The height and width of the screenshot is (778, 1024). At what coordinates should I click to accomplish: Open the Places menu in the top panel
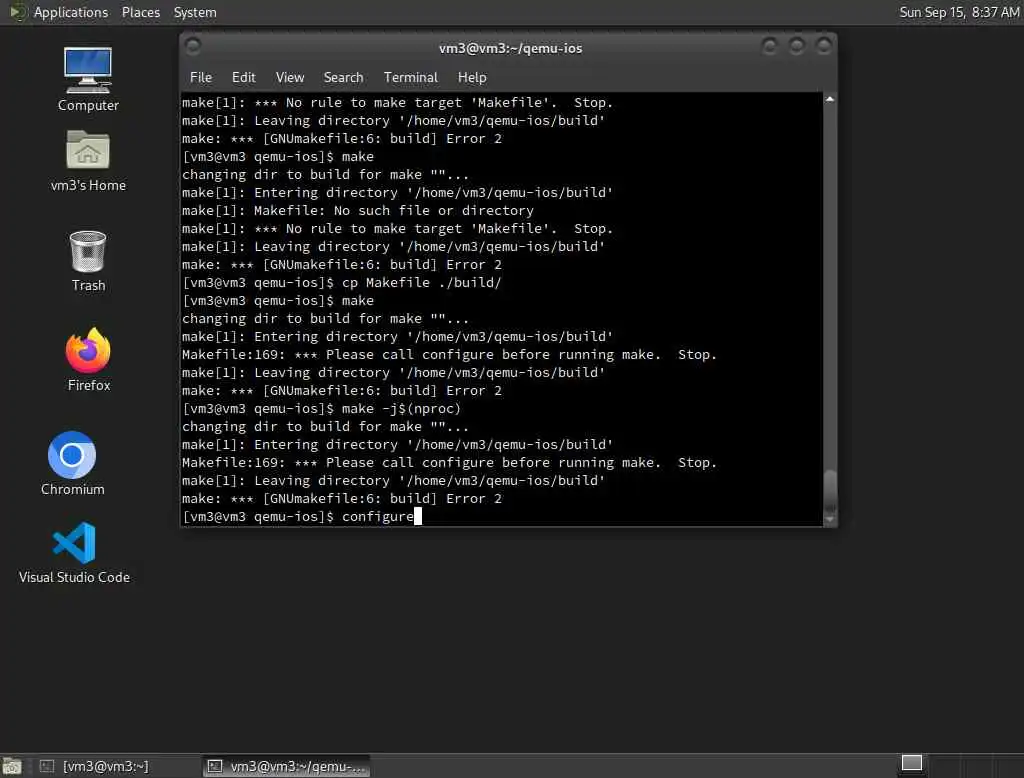[141, 12]
